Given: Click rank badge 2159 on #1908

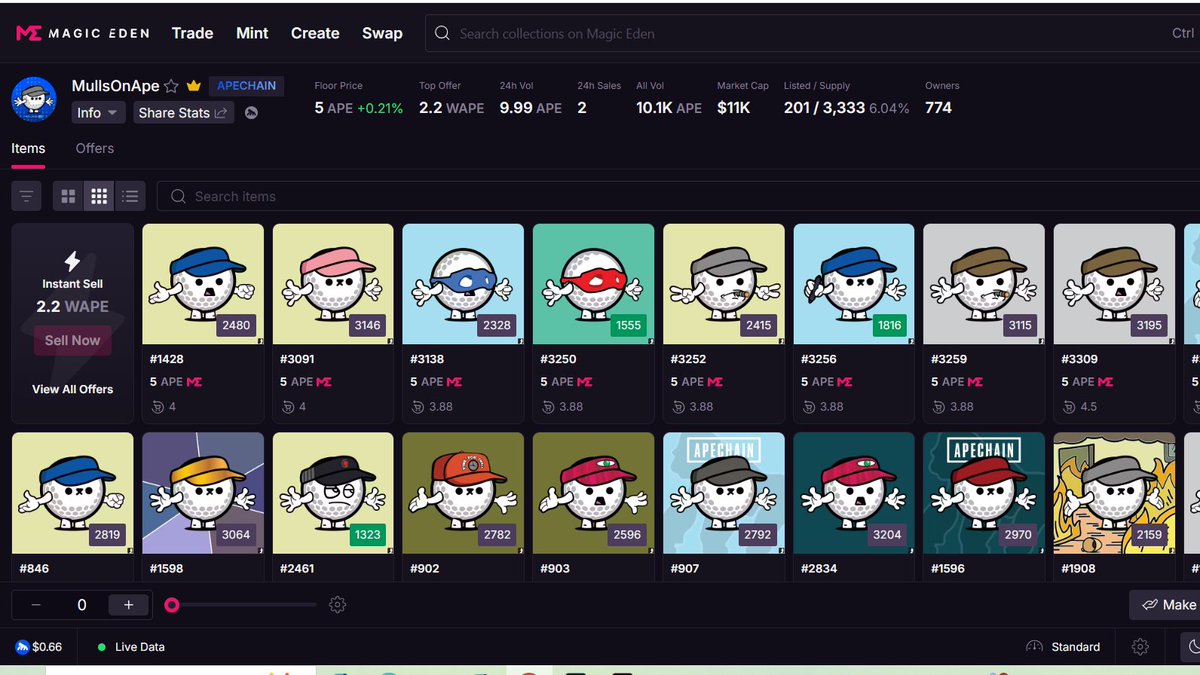Looking at the screenshot, I should [x=1149, y=535].
